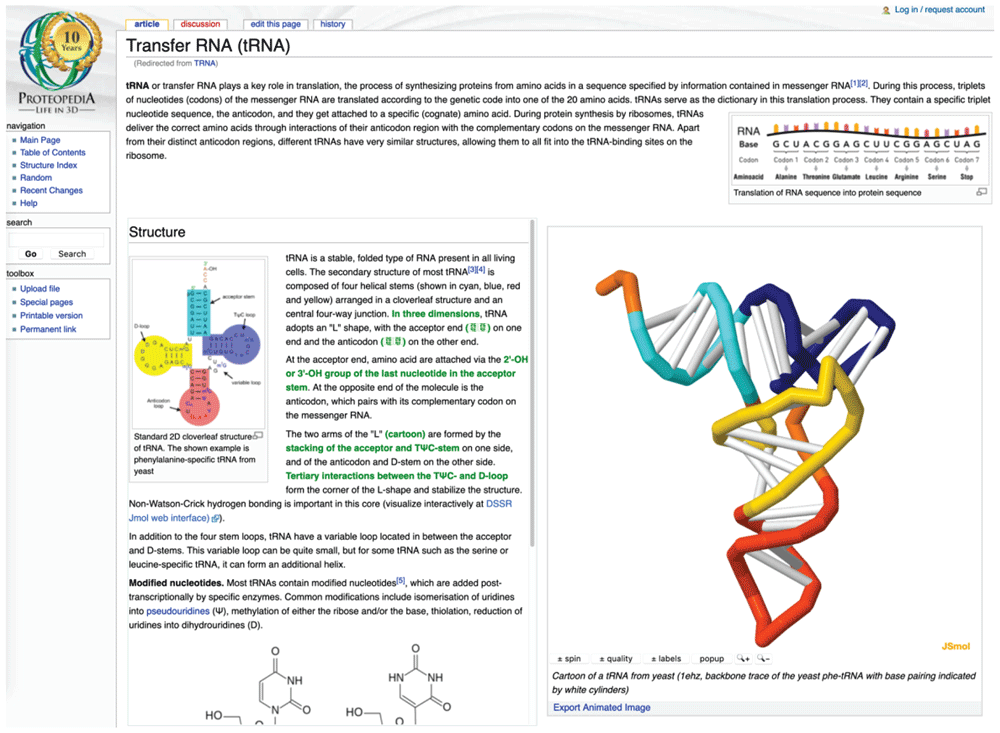Image resolution: width=1000 pixels, height=733 pixels.
Task: Open the JSmol popup button
Action: pyautogui.click(x=712, y=658)
